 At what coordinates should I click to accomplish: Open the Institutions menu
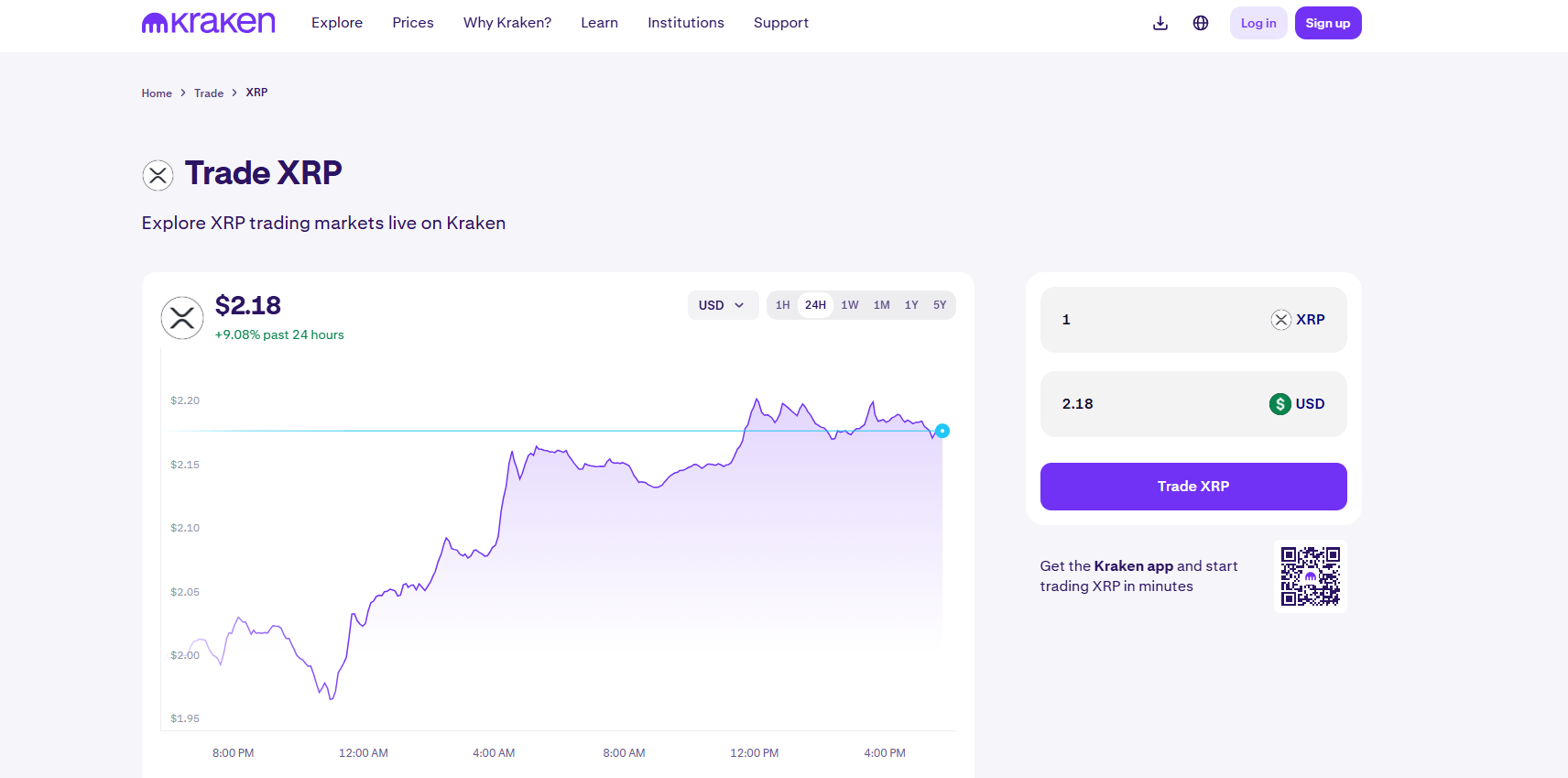pyautogui.click(x=686, y=23)
